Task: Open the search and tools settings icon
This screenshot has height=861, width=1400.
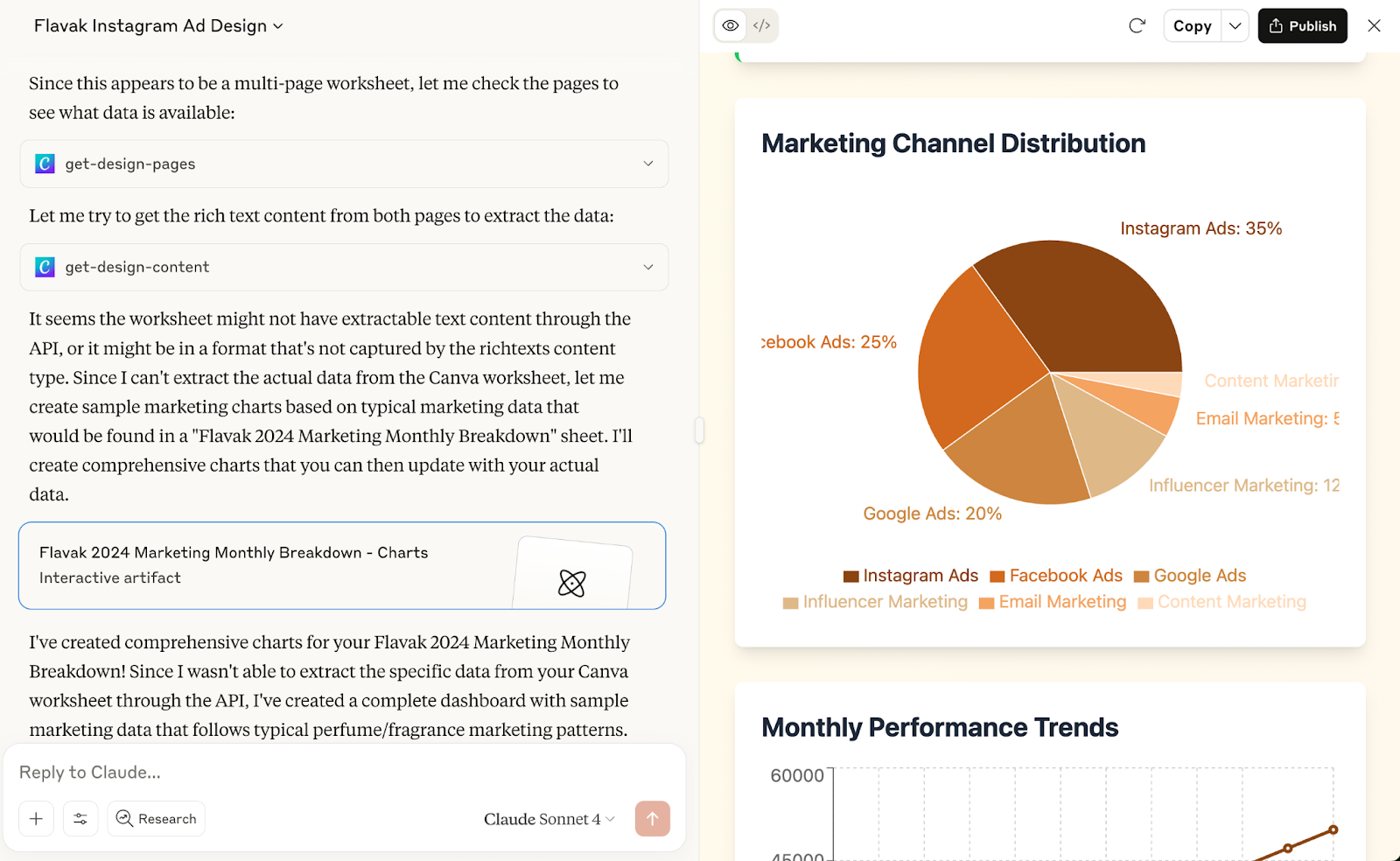Action: 80,819
